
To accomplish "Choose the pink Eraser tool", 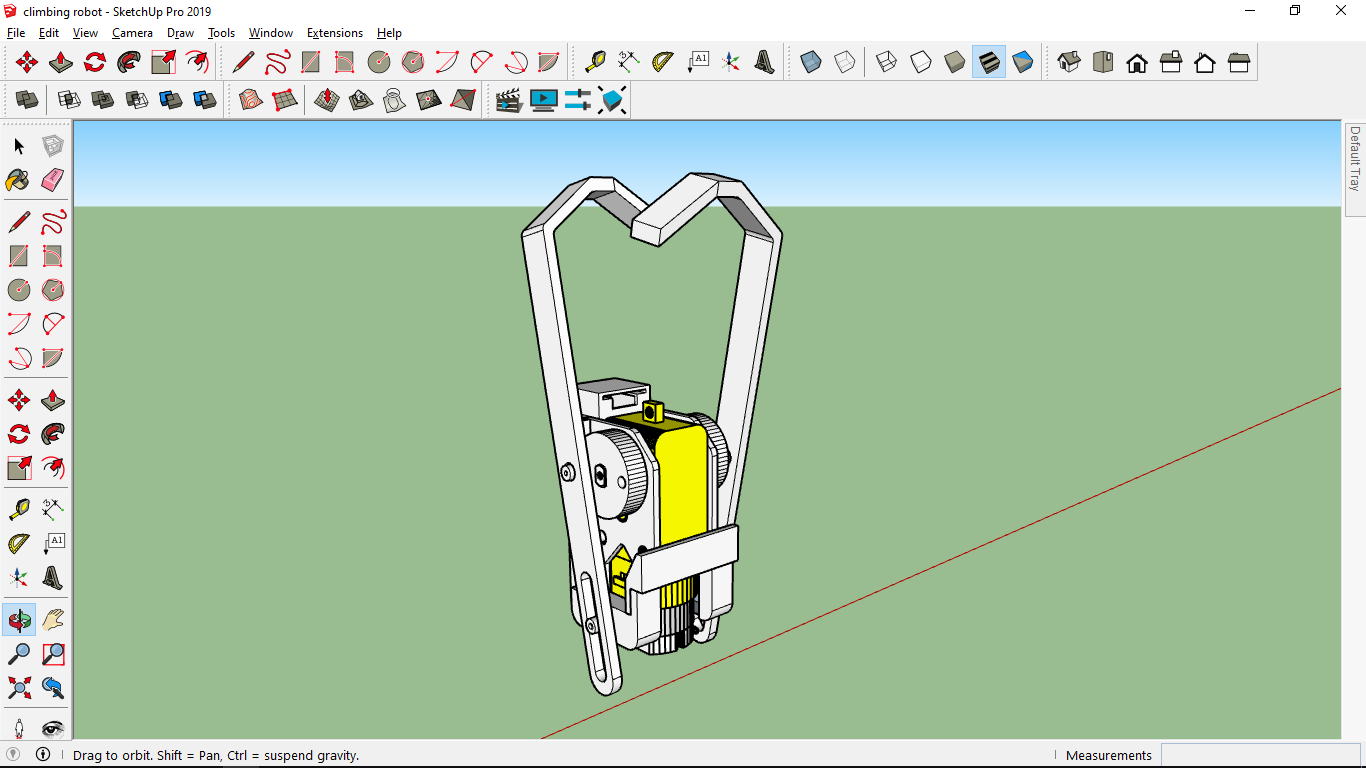I will click(x=53, y=180).
